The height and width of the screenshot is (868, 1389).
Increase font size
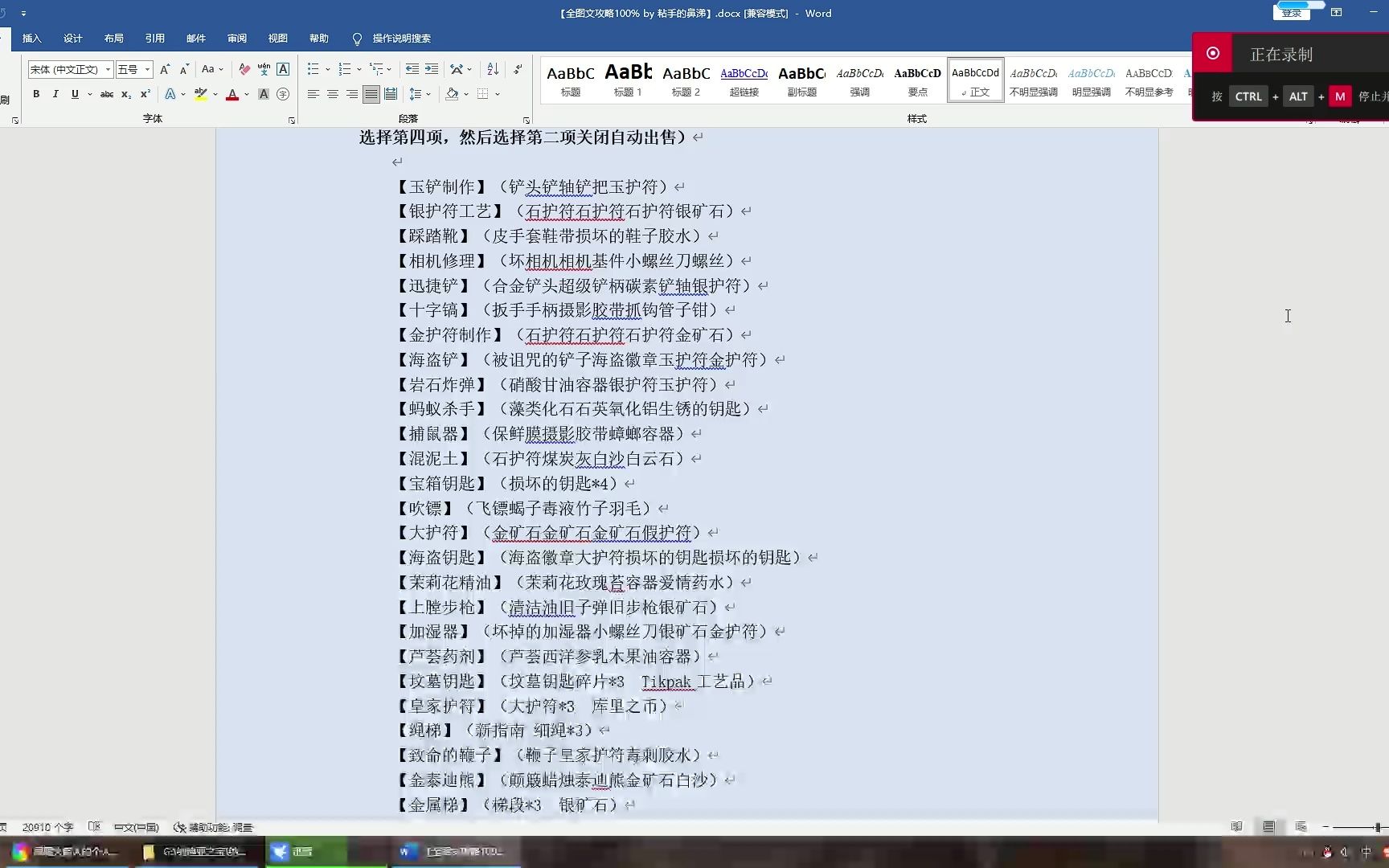(165, 69)
